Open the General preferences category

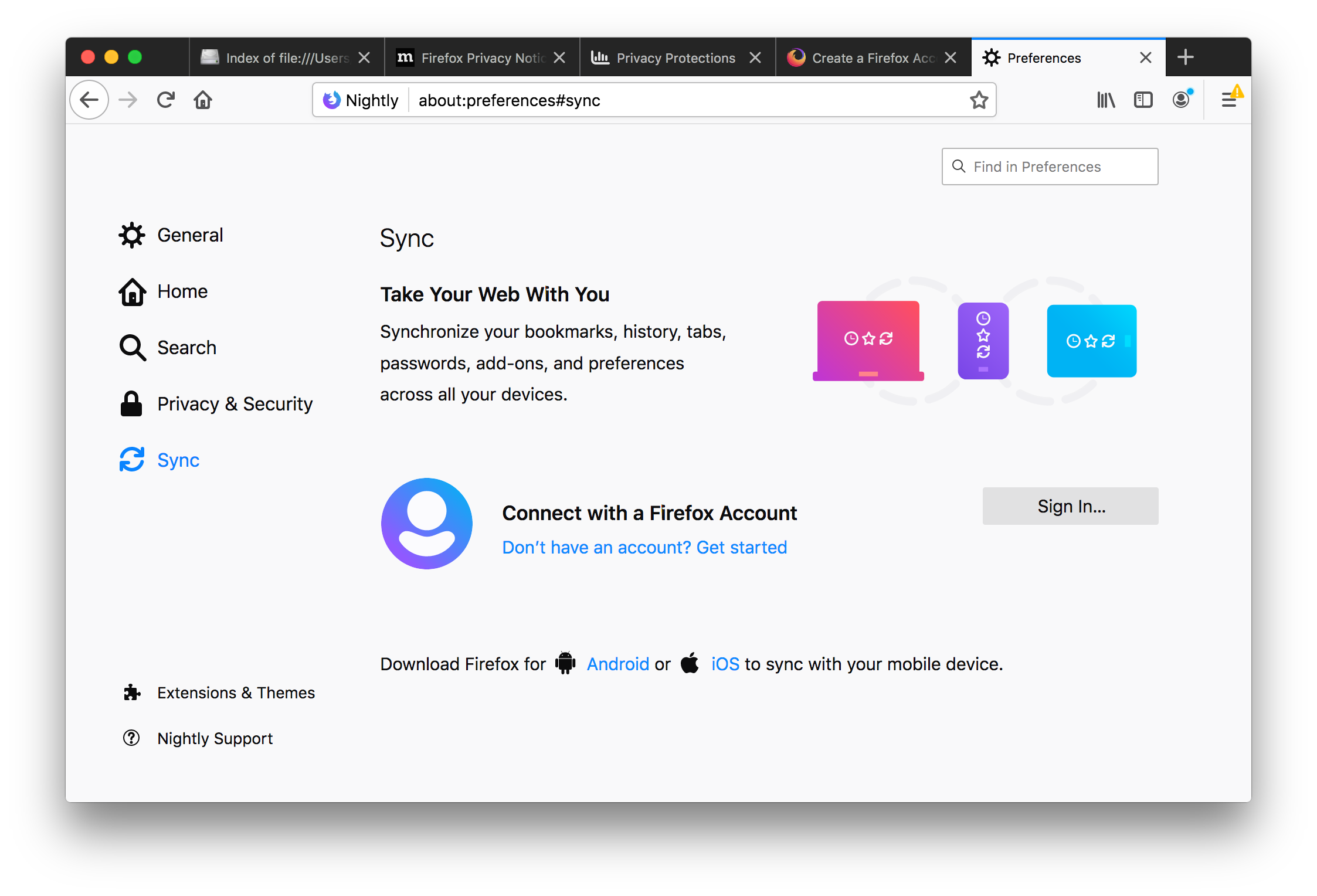(190, 235)
